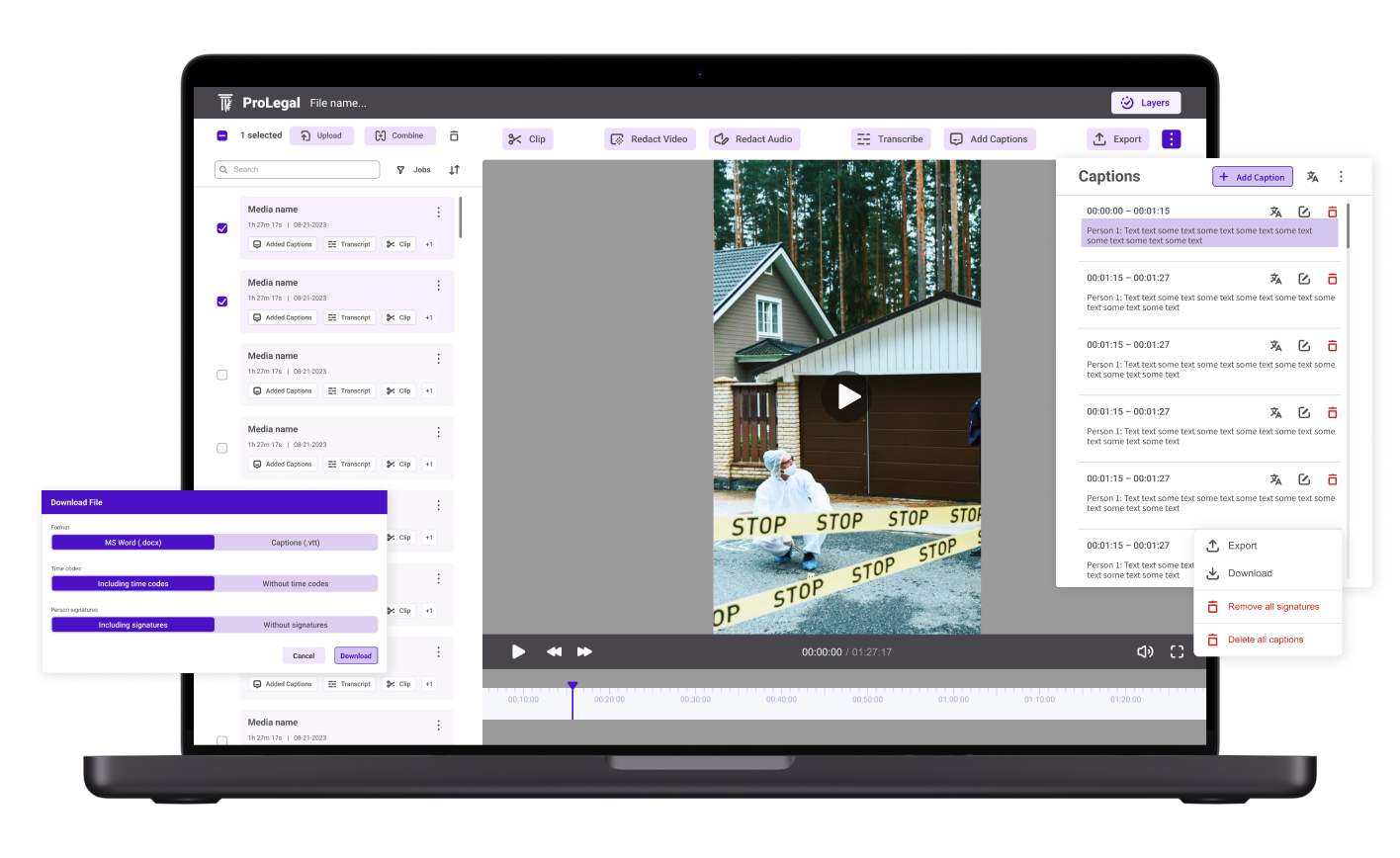Click translate icon in Captions header
The width and height of the screenshot is (1400, 858).
pos(1312,177)
